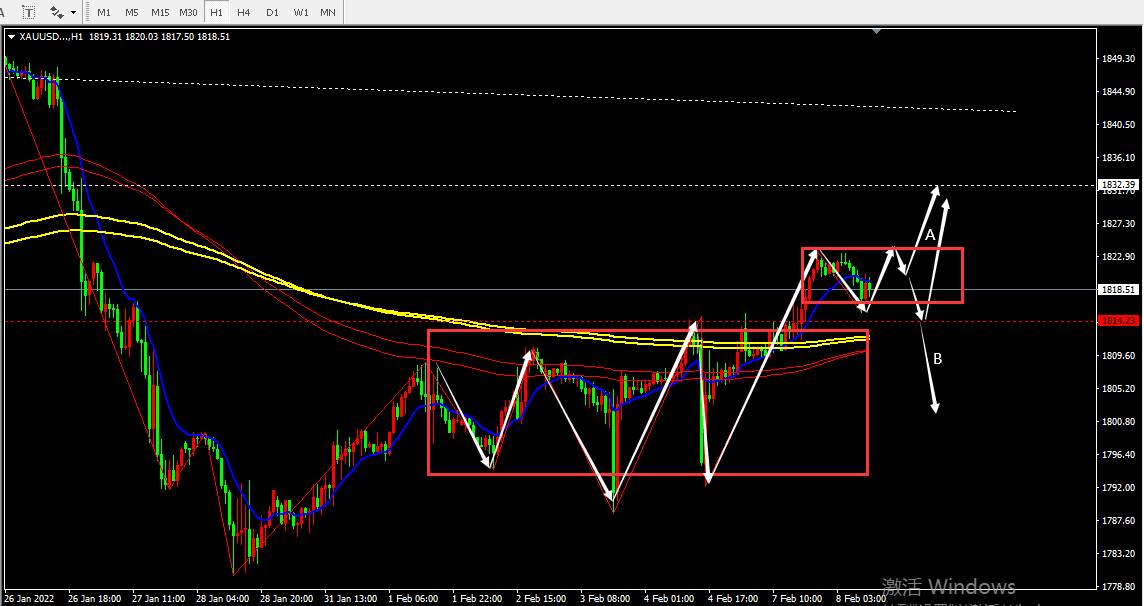Image resolution: width=1144 pixels, height=606 pixels.
Task: Switch chart to MN monthly timeframe
Action: (x=328, y=12)
